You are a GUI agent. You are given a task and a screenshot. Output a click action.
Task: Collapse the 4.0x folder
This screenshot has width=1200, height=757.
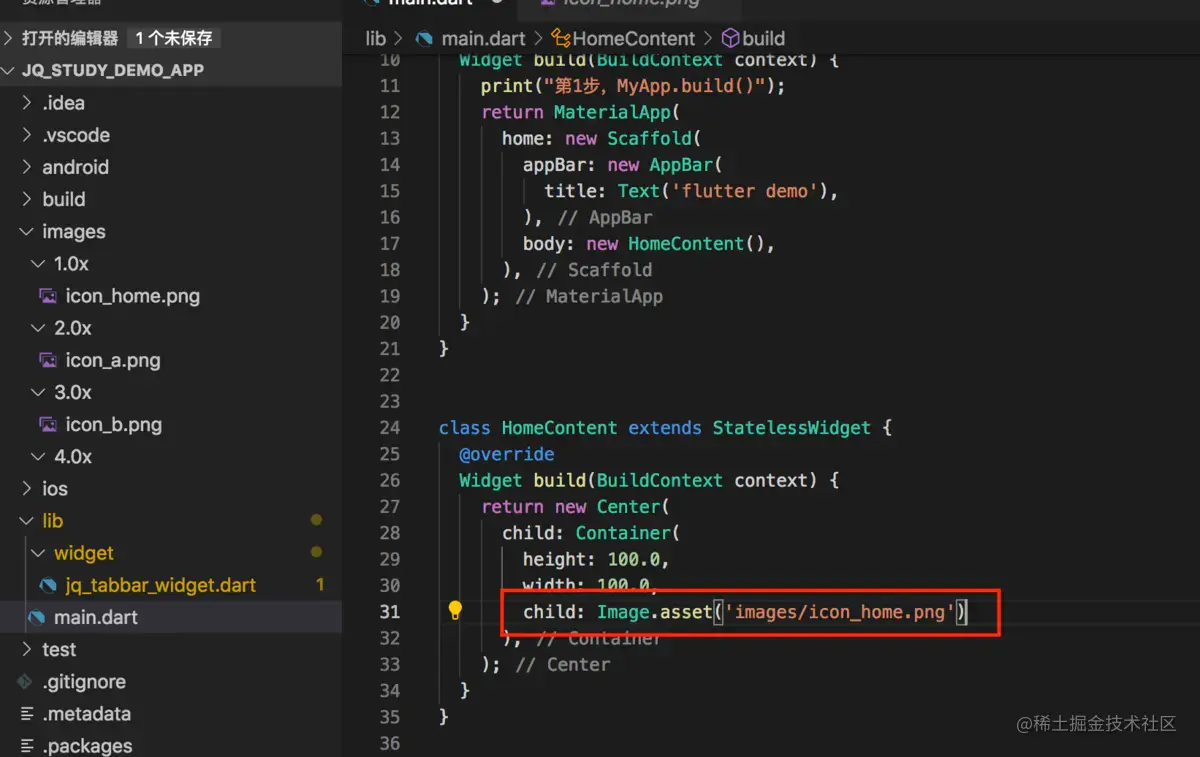coord(38,456)
